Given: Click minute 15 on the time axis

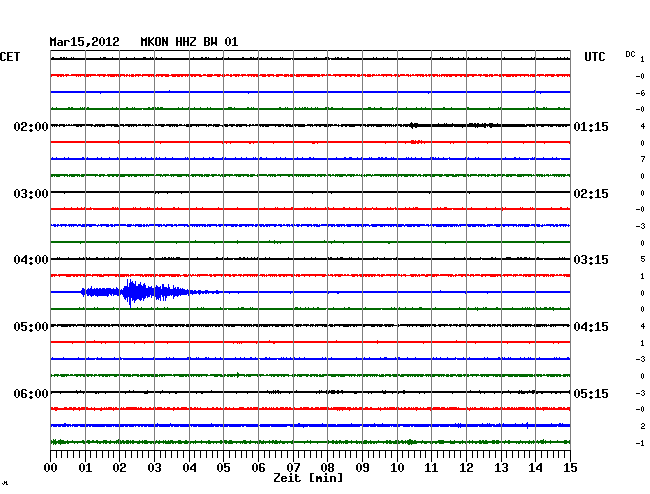Looking at the screenshot, I should pos(570,468).
